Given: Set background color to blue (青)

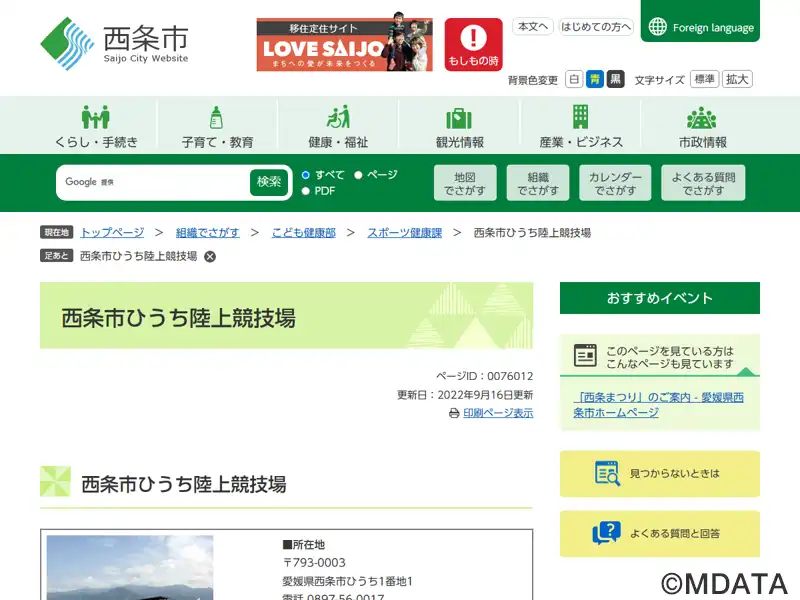Looking at the screenshot, I should (x=594, y=79).
